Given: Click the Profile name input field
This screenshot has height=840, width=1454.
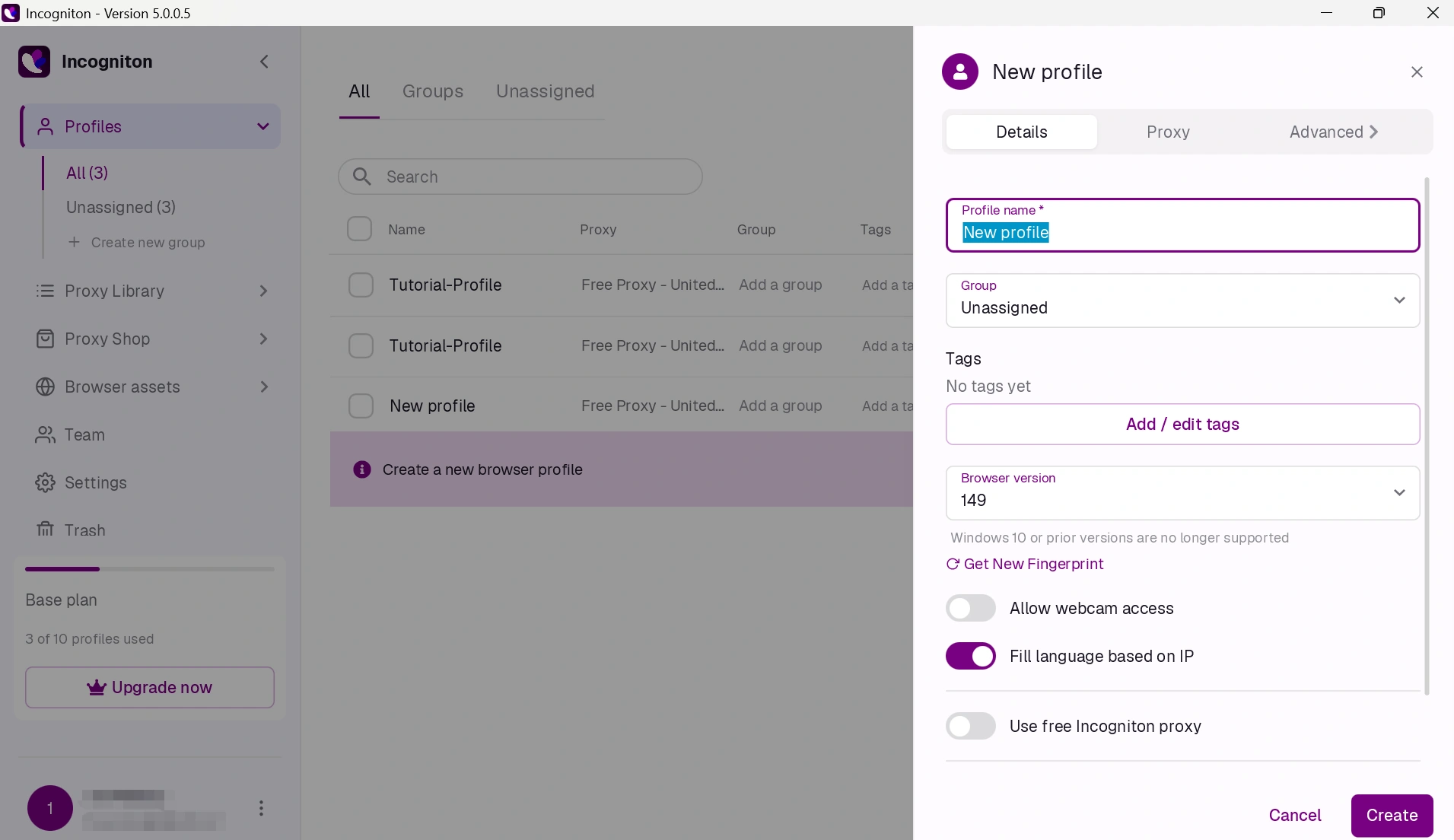Looking at the screenshot, I should pyautogui.click(x=1182, y=225).
